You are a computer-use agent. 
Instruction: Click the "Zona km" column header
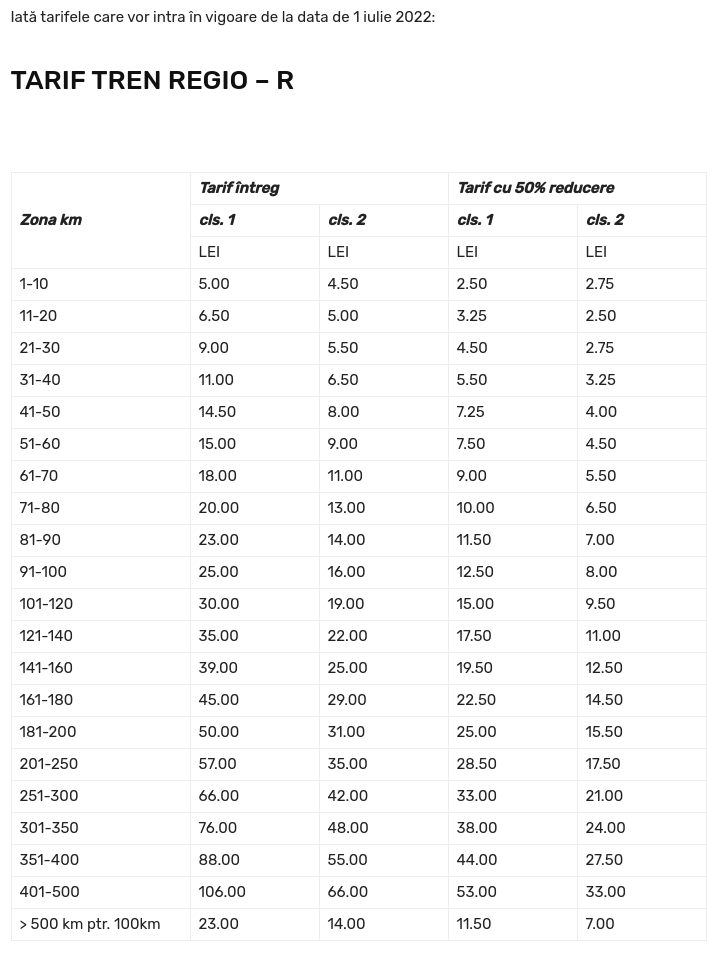51,220
